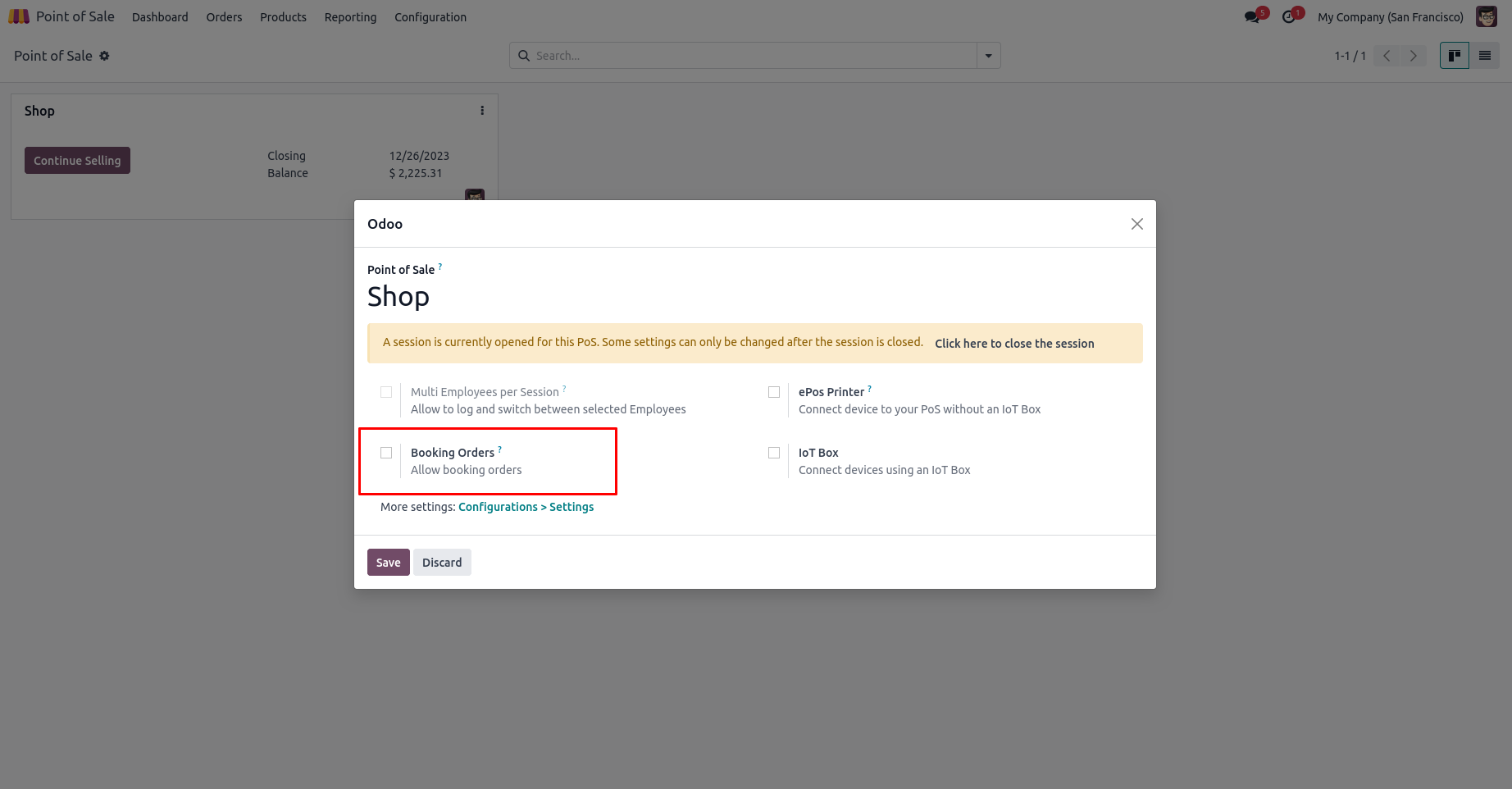Switch to List view

tap(1485, 56)
